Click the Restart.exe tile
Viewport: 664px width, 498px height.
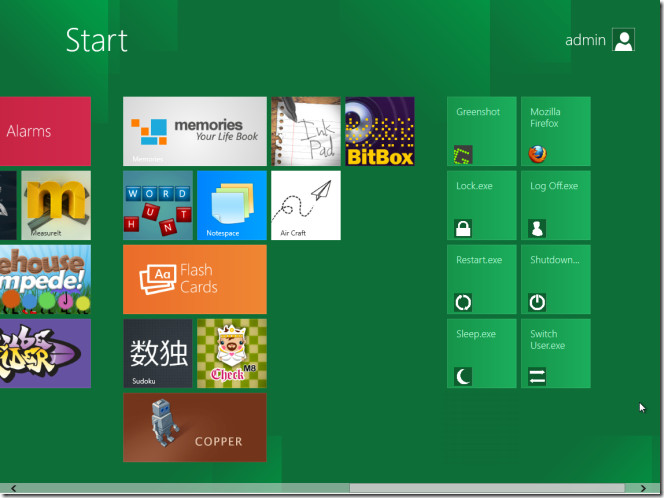pyautogui.click(x=481, y=279)
